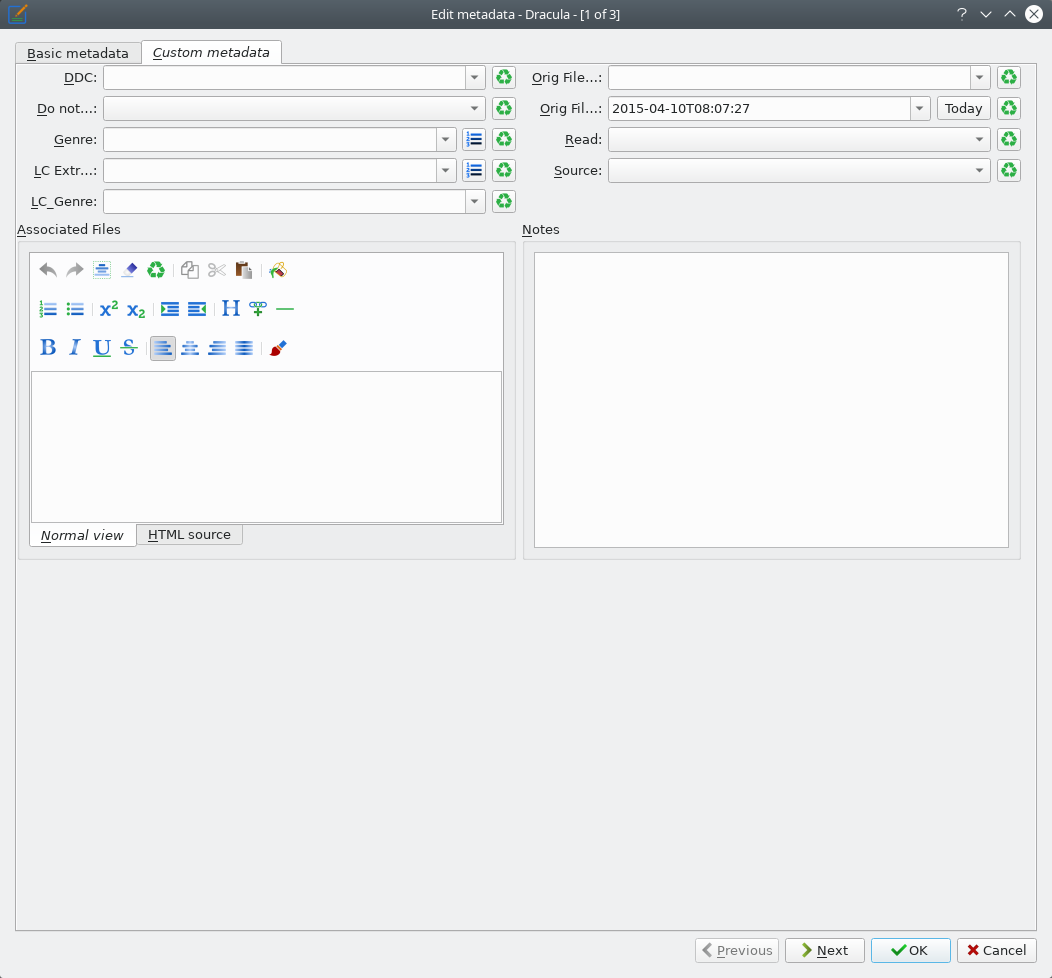1052x978 pixels.
Task: Click the Select all icon in editor toolbar
Action: [x=101, y=270]
